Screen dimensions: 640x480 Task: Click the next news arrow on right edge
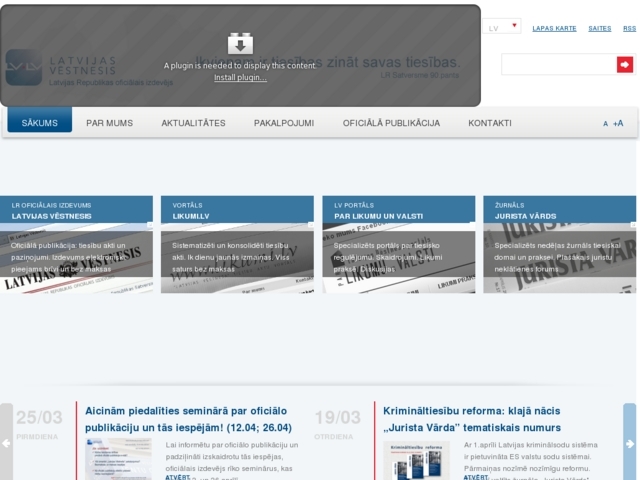(629, 443)
